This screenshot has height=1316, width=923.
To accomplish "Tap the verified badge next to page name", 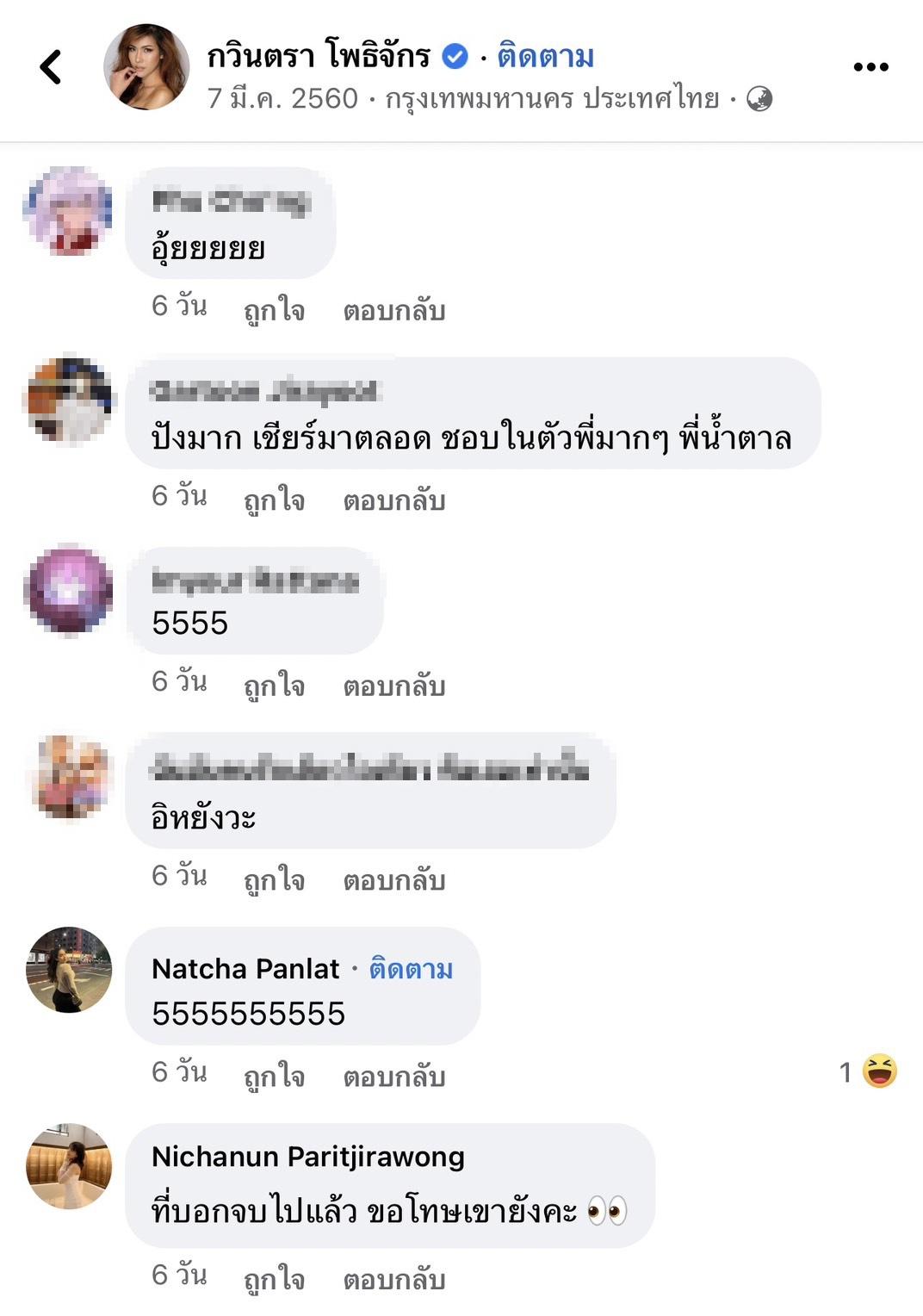I will [x=455, y=57].
